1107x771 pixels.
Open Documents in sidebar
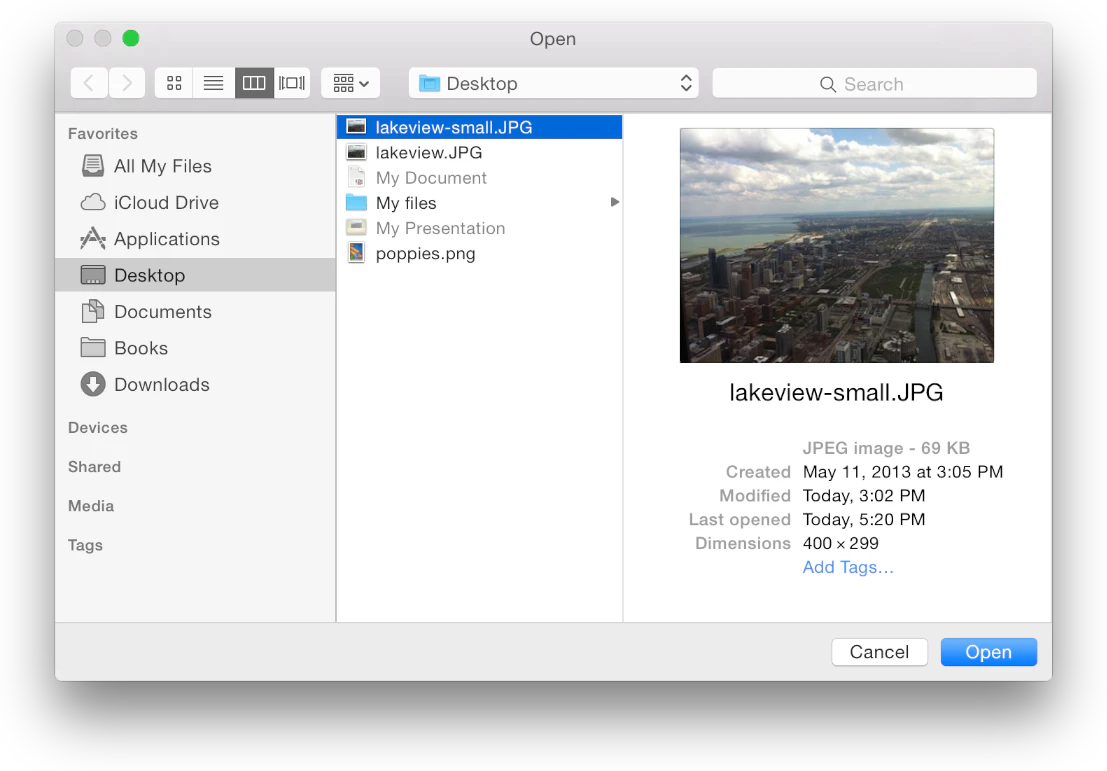pyautogui.click(x=195, y=311)
